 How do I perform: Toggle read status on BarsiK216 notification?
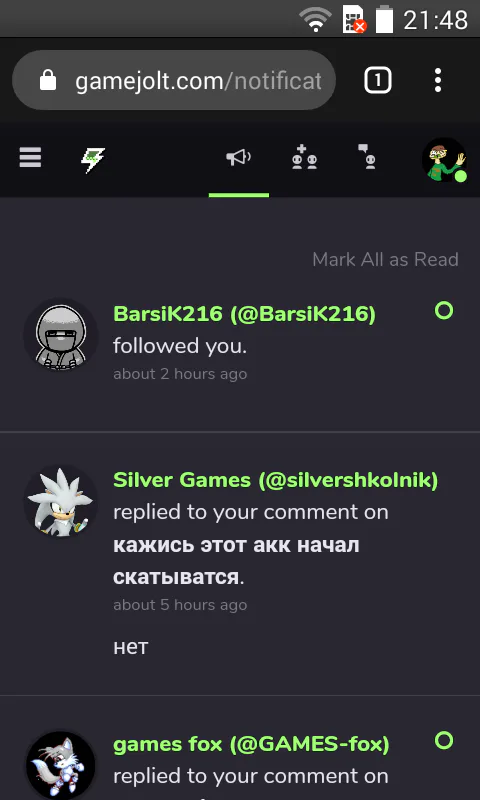click(444, 310)
